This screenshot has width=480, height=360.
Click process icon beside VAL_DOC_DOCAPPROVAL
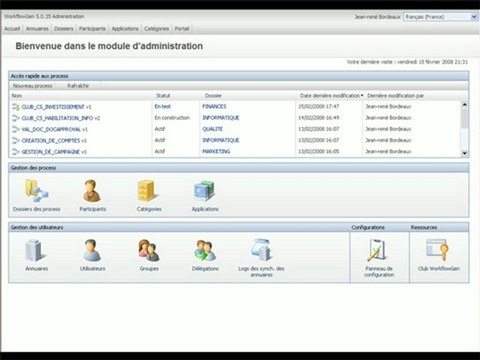click(x=16, y=129)
